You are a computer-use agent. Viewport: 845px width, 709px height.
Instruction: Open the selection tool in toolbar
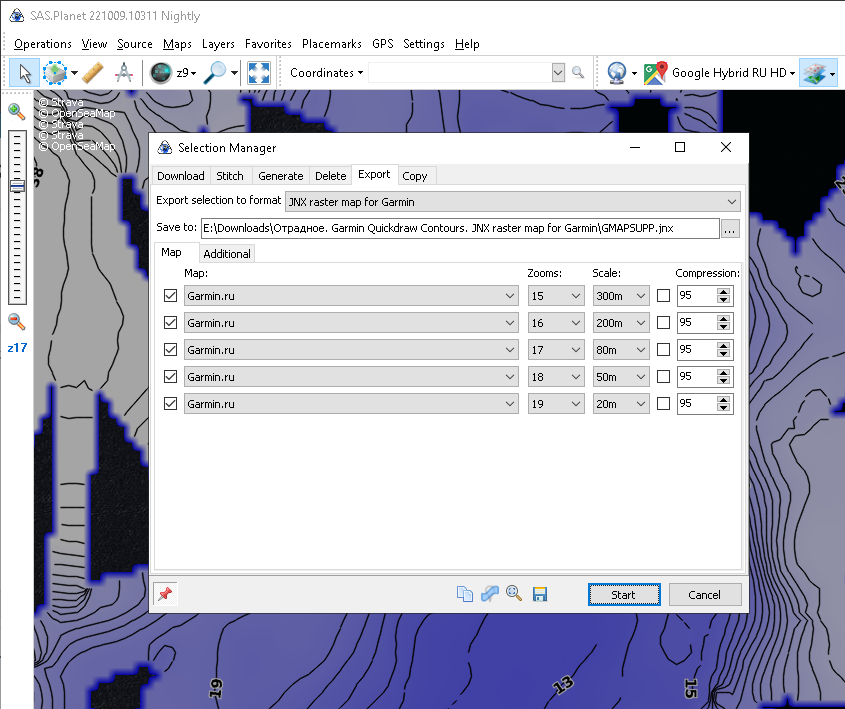(54, 73)
